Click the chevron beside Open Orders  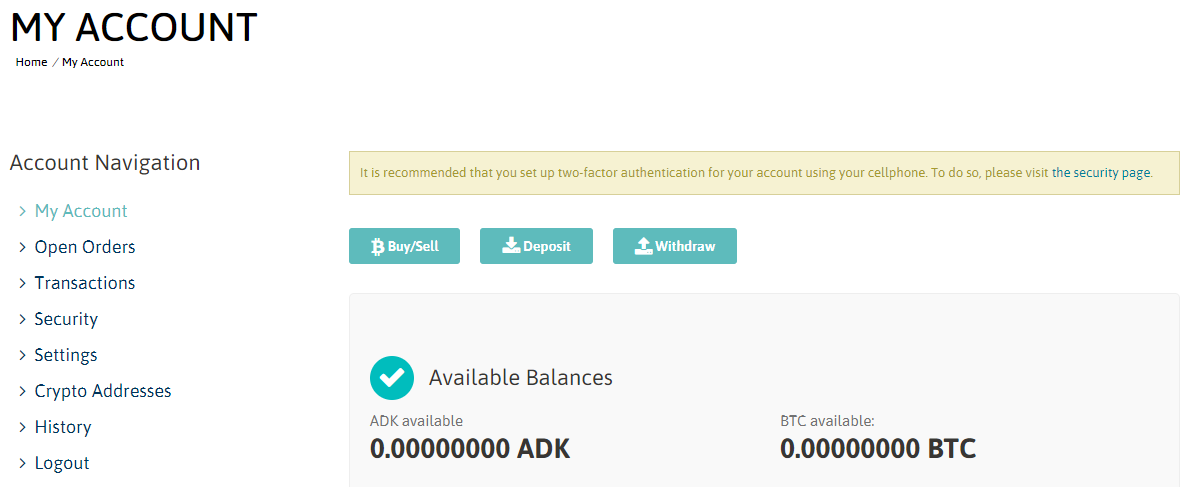pos(22,248)
